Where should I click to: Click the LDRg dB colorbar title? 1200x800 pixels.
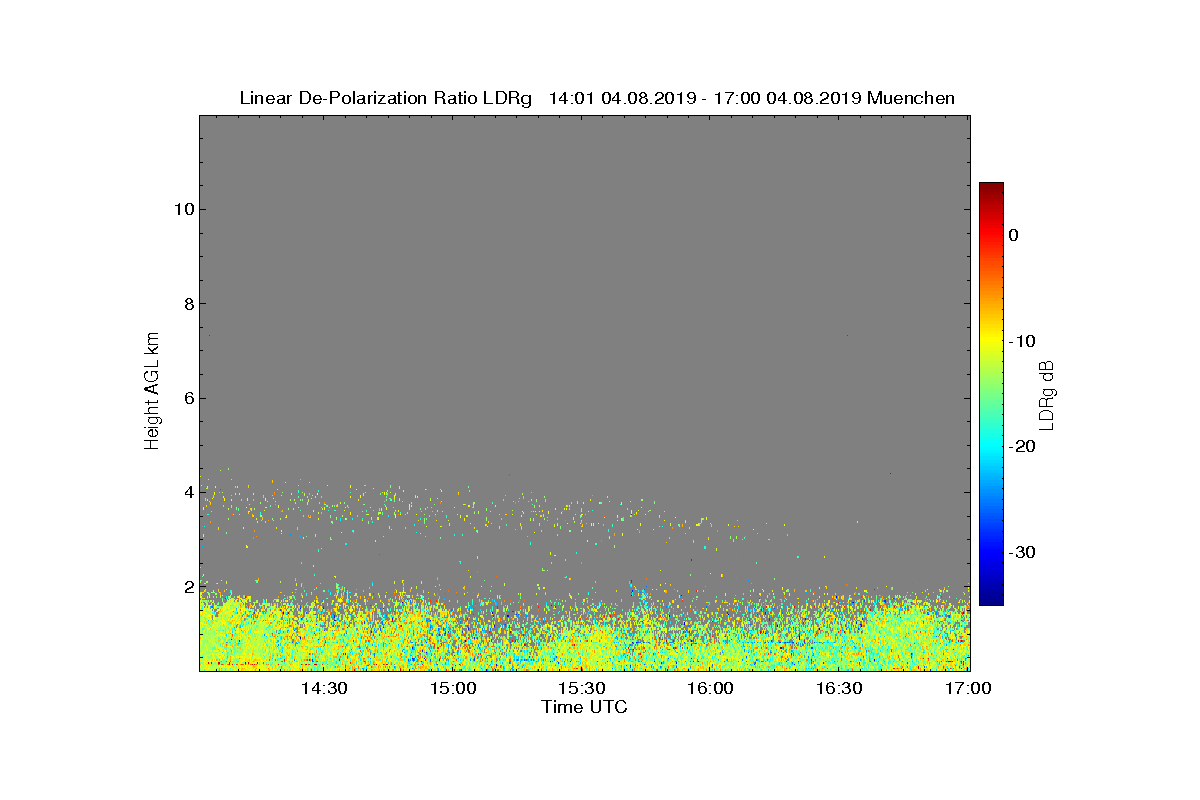[1047, 393]
